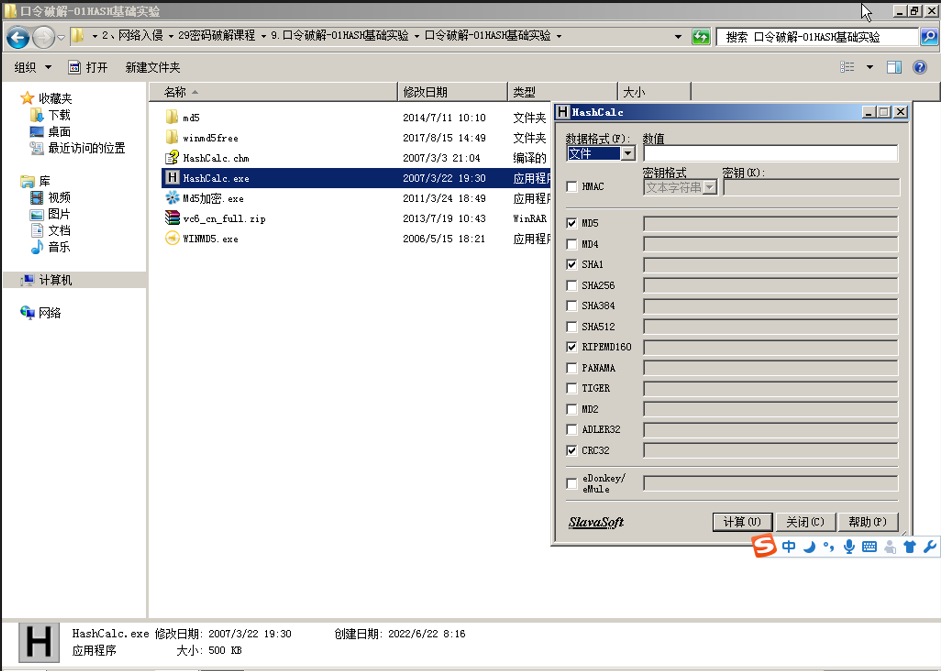941x671 pixels.
Task: Expand the 29密码破解课程 breadcrumb arrow
Action: click(x=263, y=37)
